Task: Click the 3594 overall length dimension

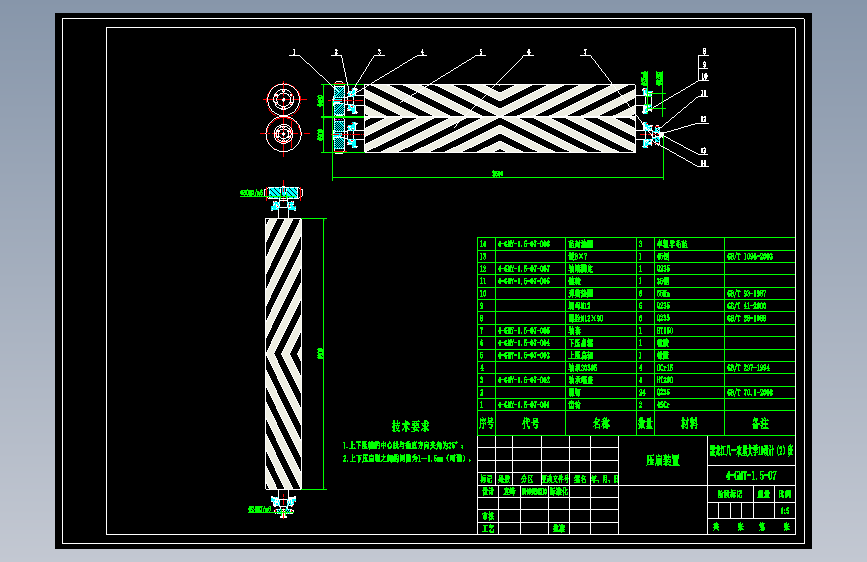Action: pyautogui.click(x=497, y=174)
